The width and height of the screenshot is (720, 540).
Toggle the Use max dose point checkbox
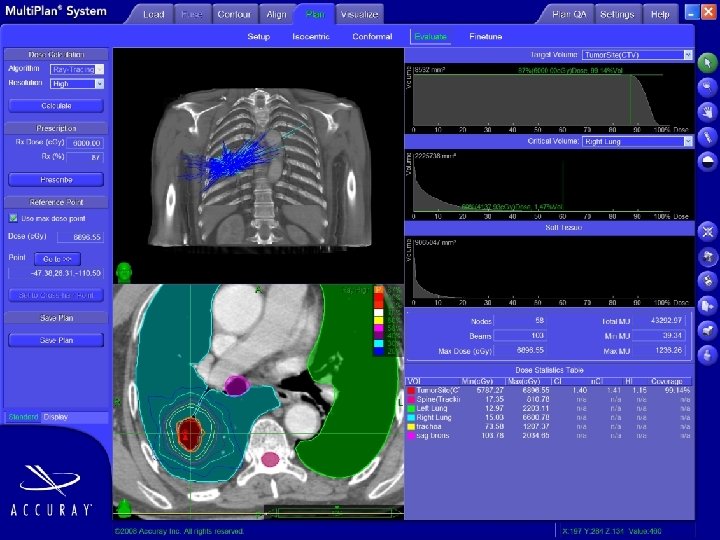(13, 218)
